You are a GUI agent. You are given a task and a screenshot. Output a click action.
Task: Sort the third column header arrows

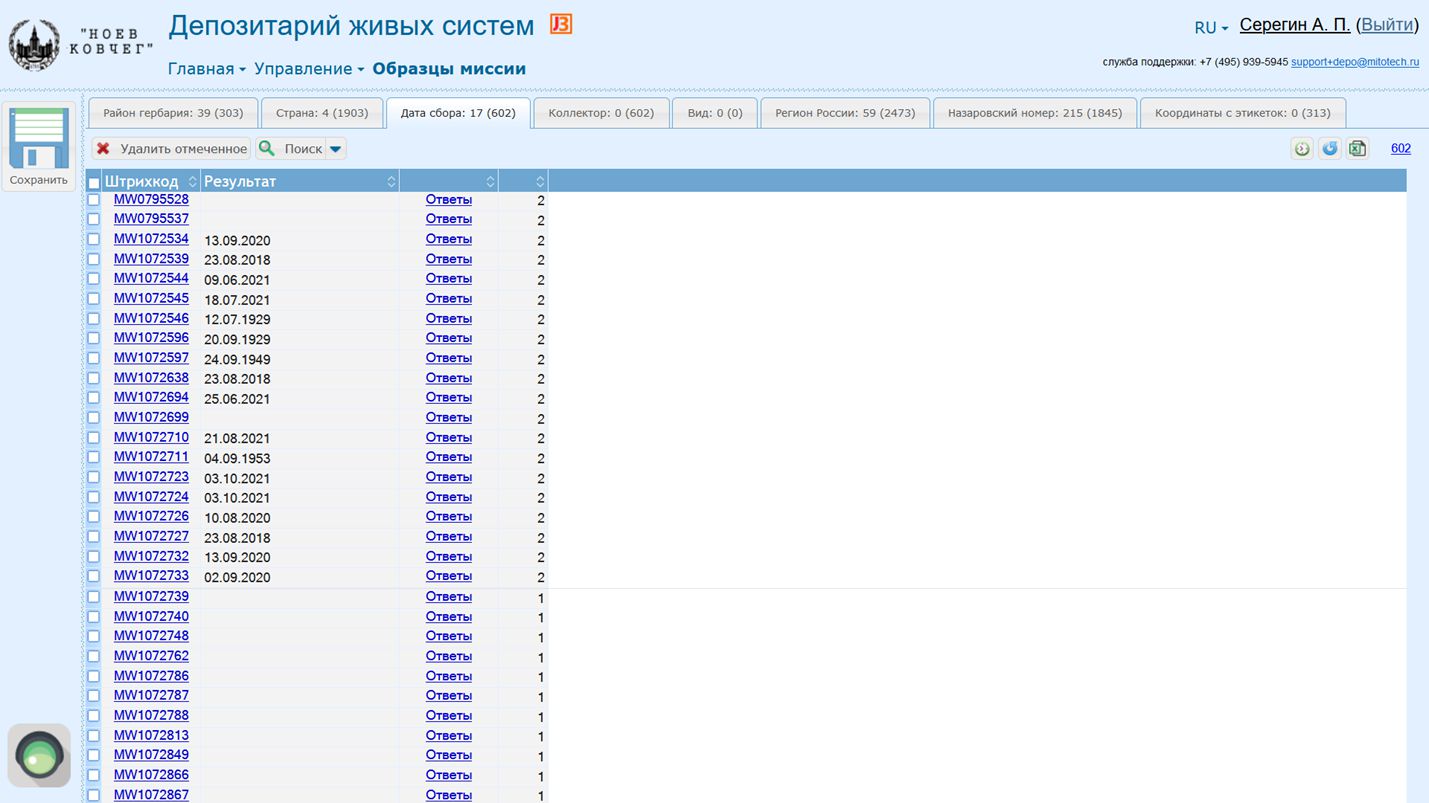coord(490,181)
